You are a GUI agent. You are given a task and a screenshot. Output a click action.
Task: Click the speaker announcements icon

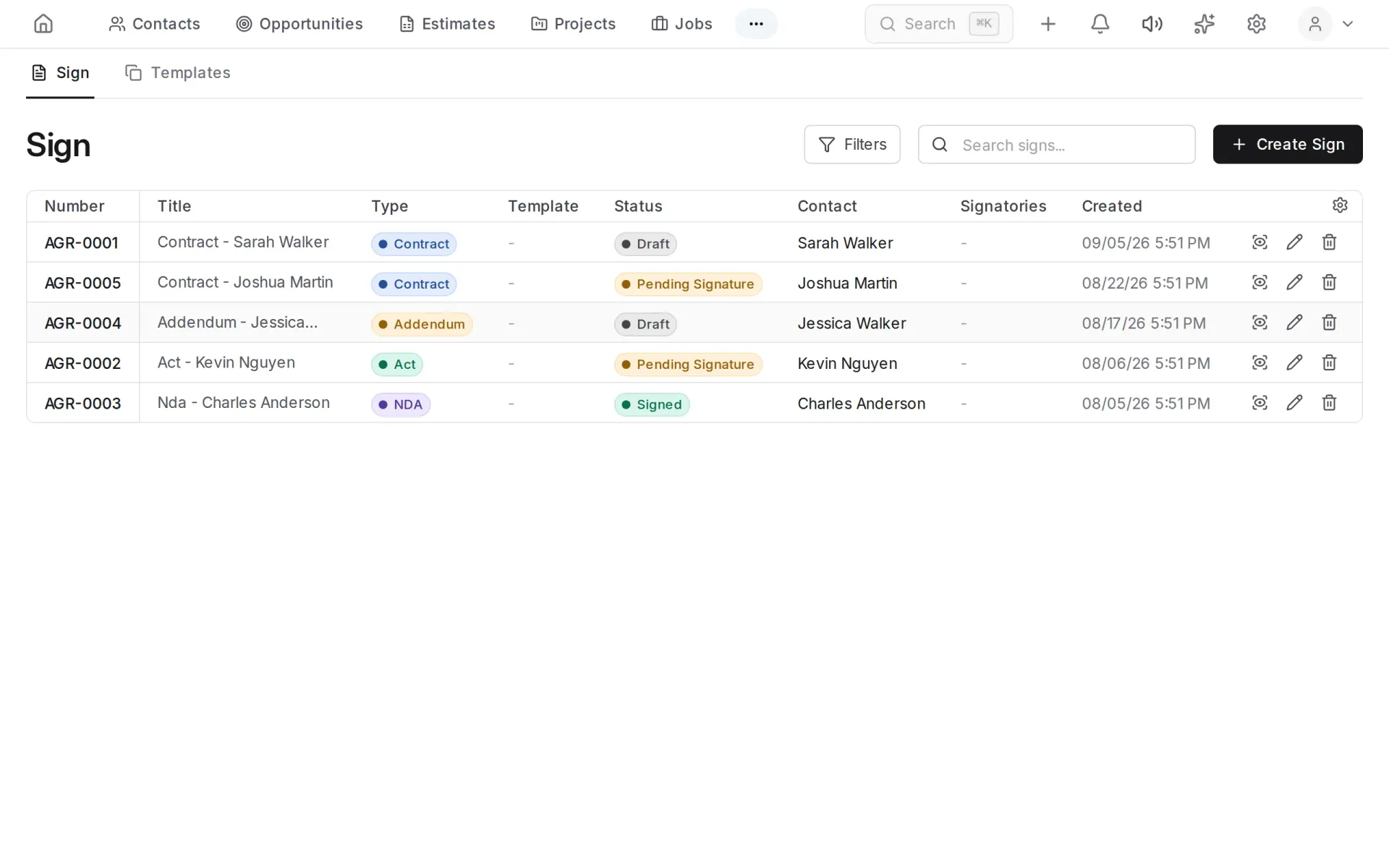coord(1152,24)
